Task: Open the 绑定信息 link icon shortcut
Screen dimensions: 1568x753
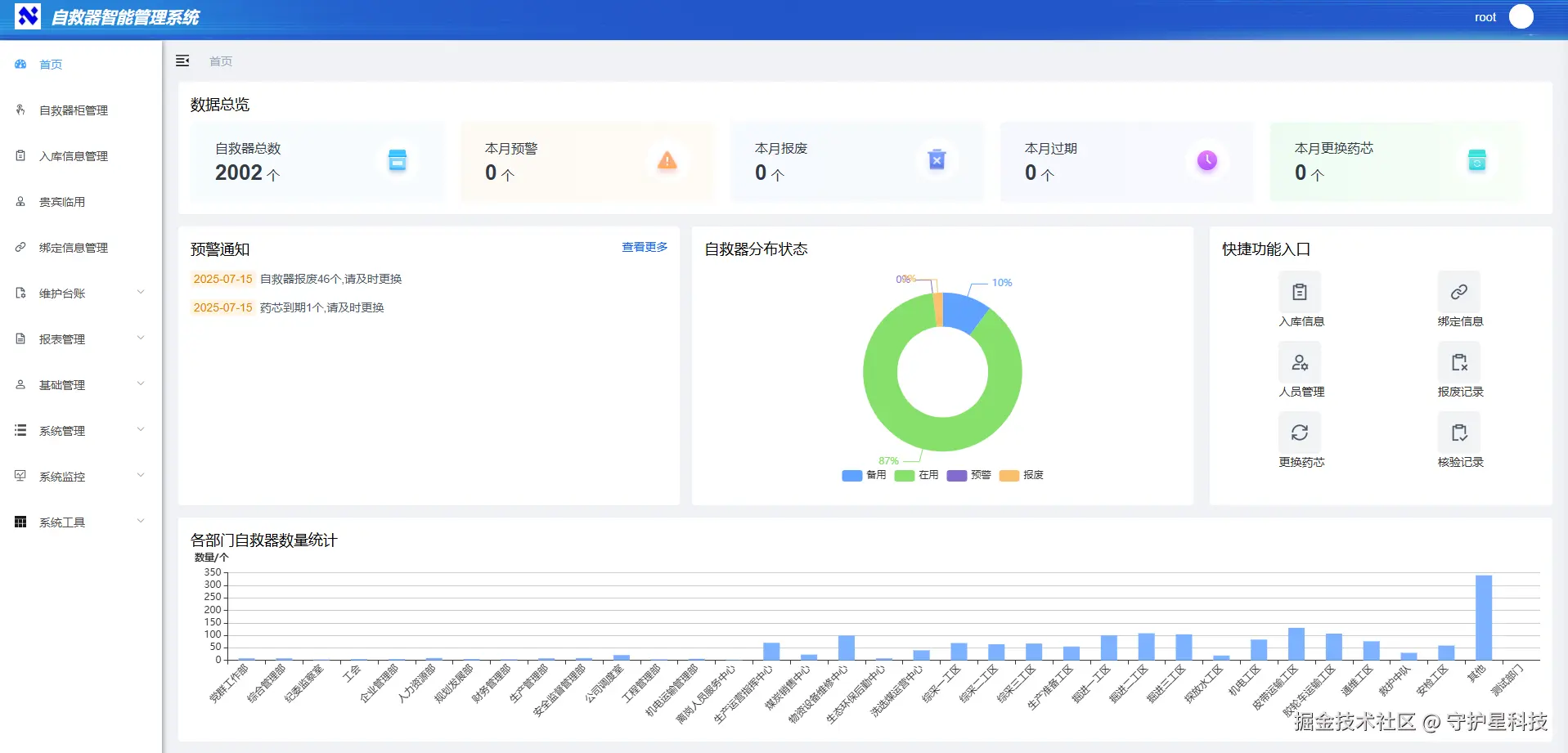Action: pyautogui.click(x=1459, y=292)
